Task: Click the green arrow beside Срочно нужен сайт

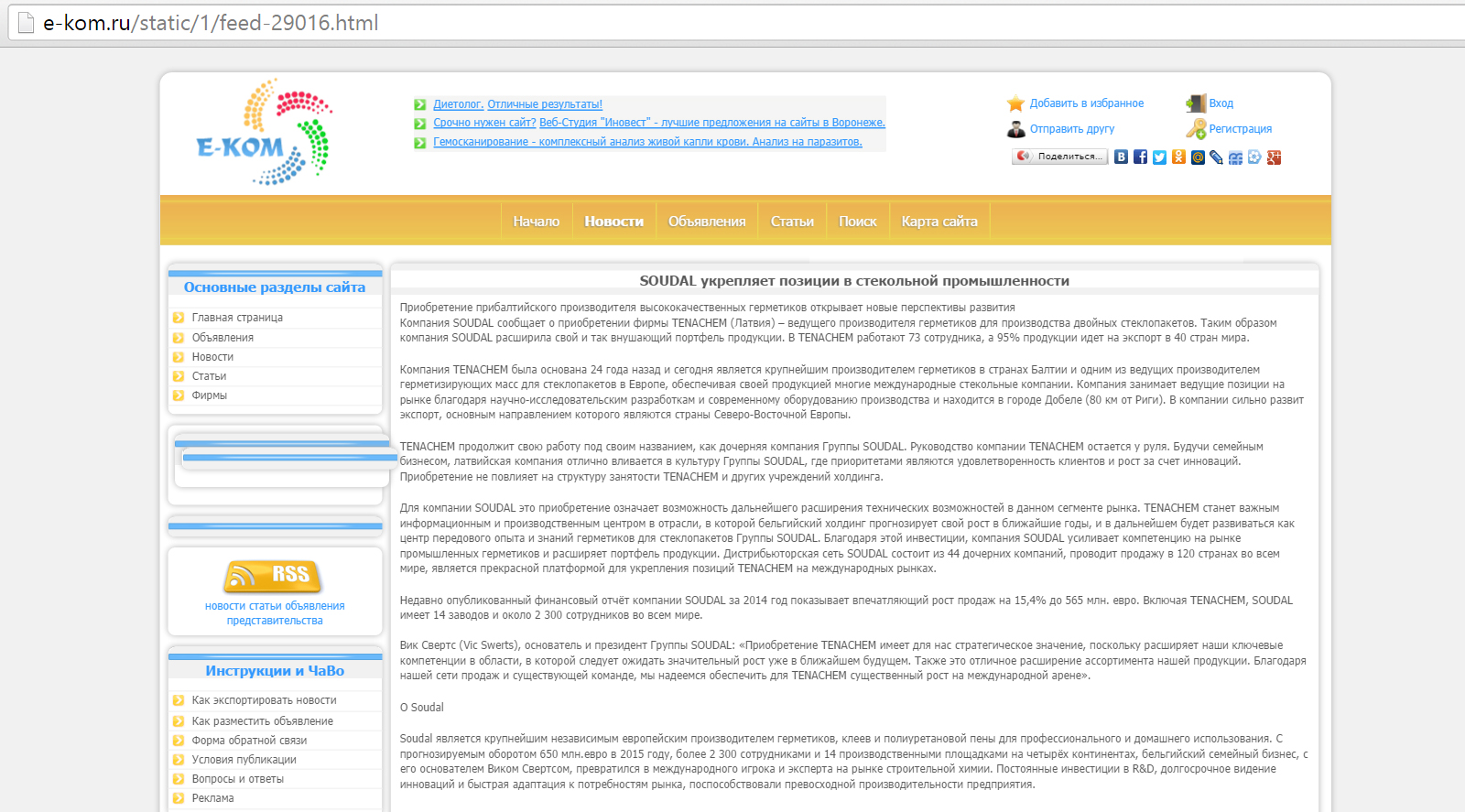Action: coord(420,124)
